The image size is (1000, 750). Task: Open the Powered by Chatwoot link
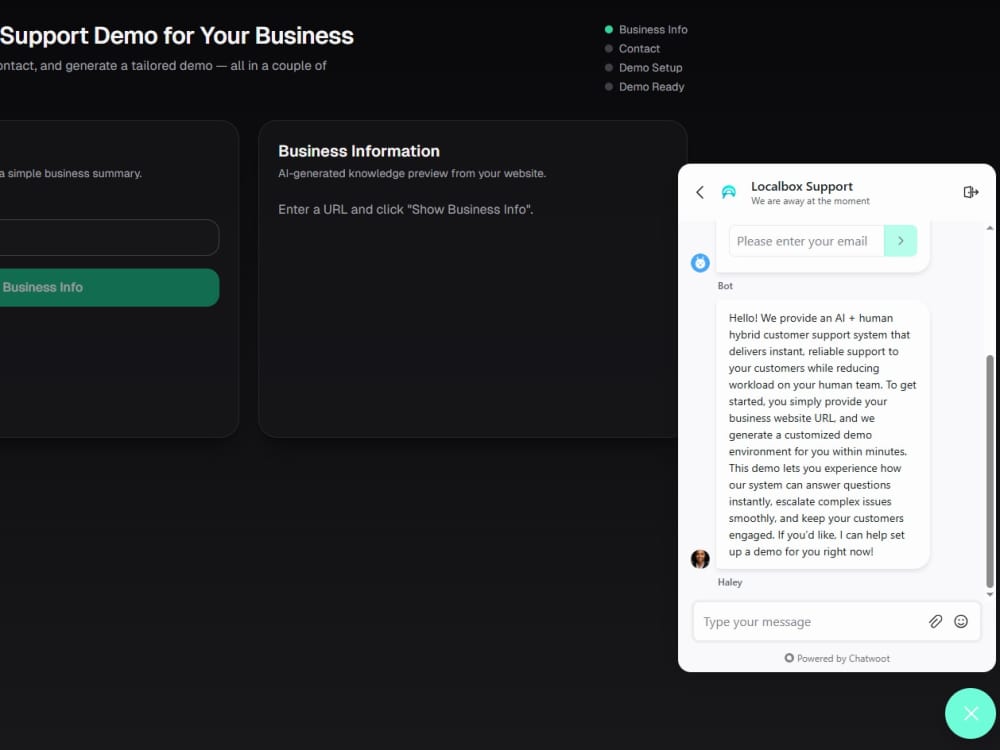(x=837, y=658)
